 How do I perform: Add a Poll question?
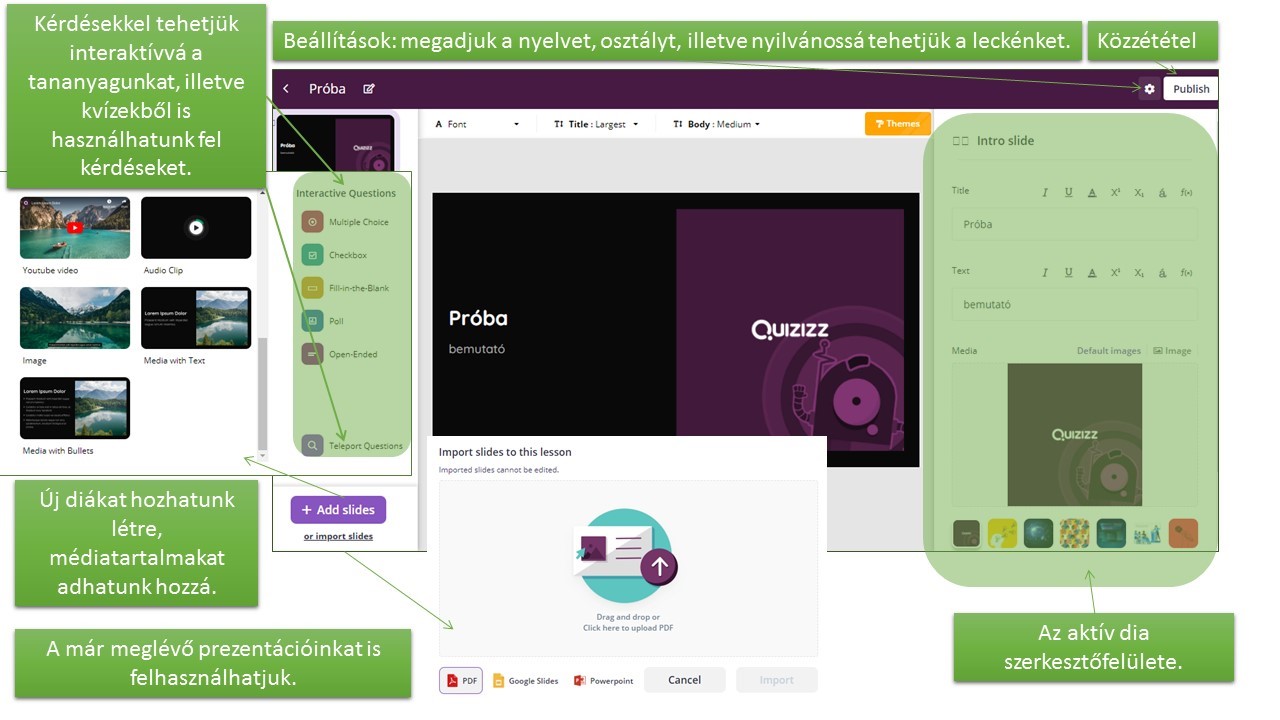324,321
